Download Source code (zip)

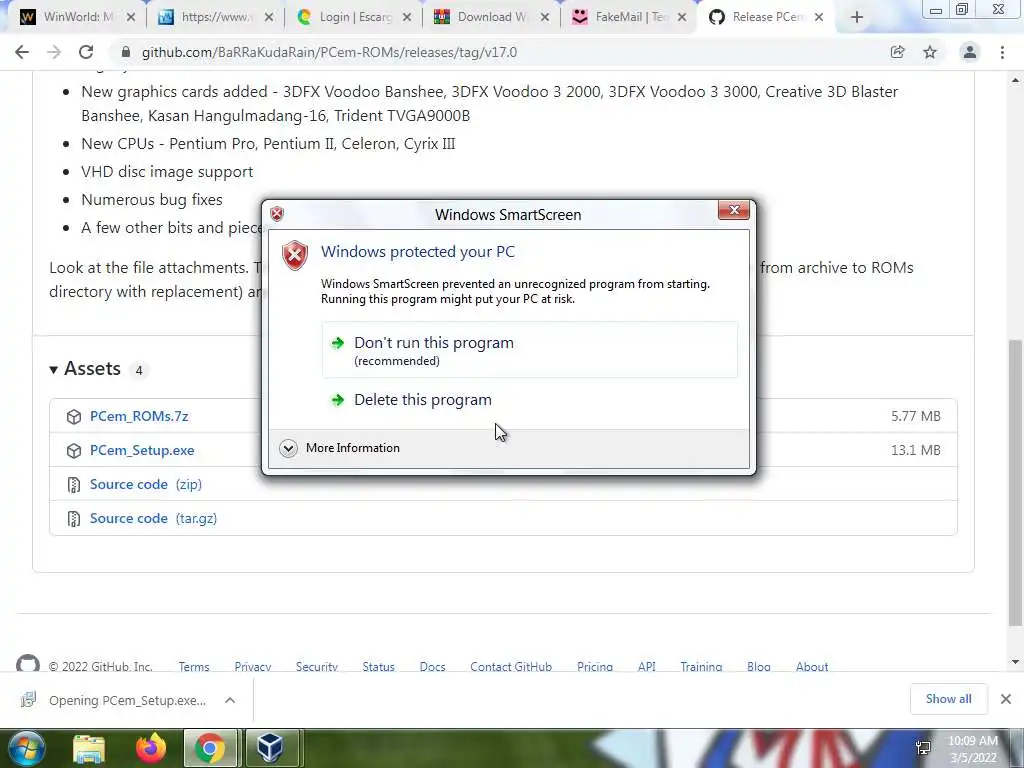(x=146, y=484)
